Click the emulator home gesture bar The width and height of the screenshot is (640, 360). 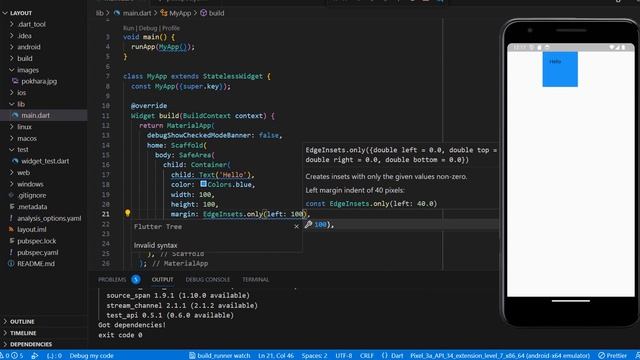571,301
